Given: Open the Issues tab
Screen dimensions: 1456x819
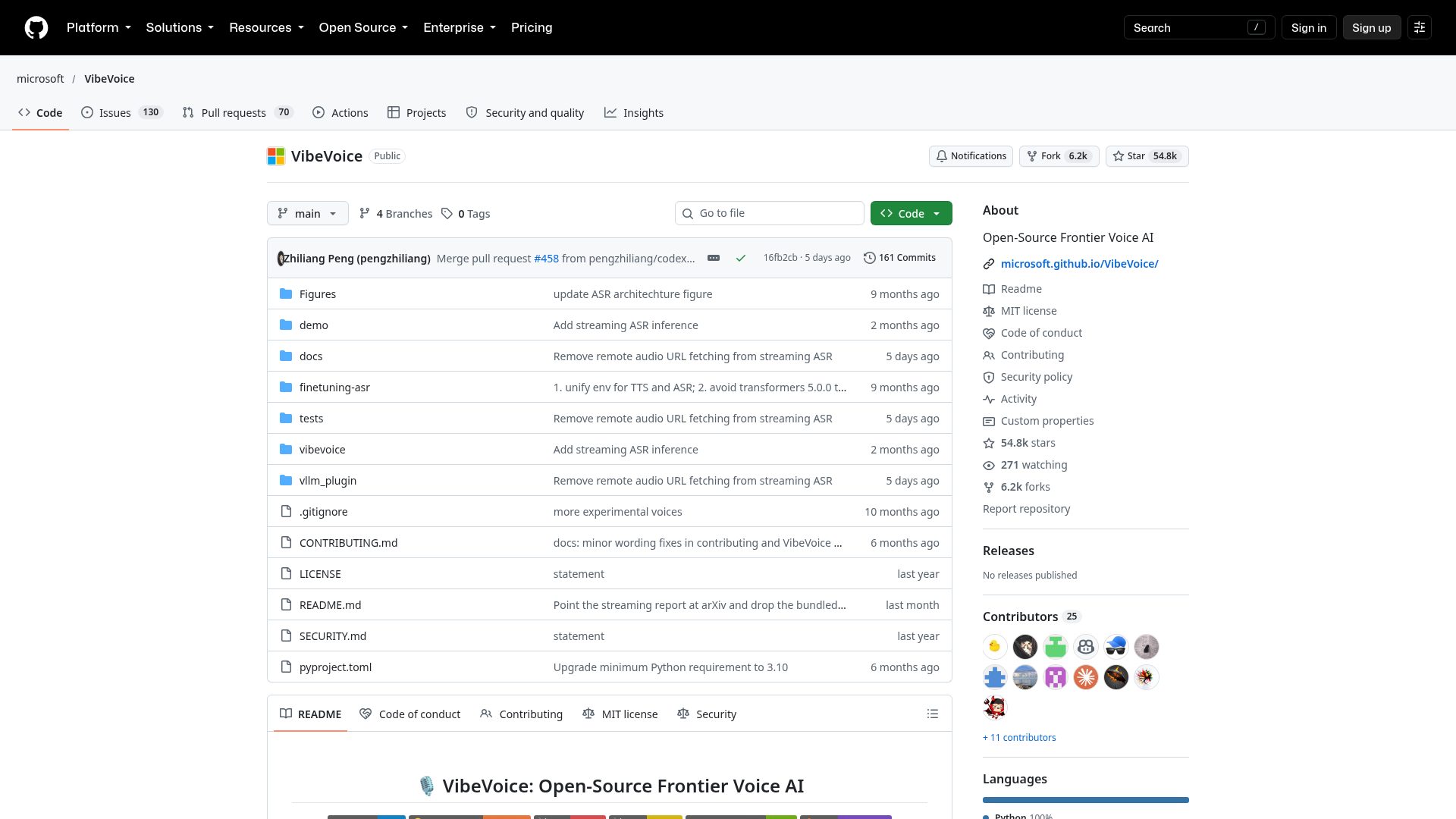Looking at the screenshot, I should pos(122,112).
